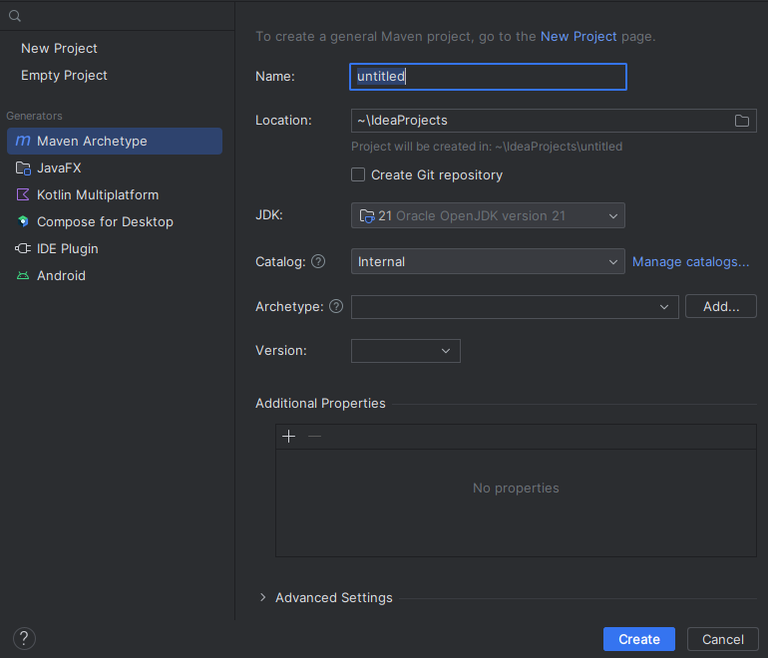The width and height of the screenshot is (768, 658).
Task: Select Empty Project in the sidebar
Action: [64, 75]
